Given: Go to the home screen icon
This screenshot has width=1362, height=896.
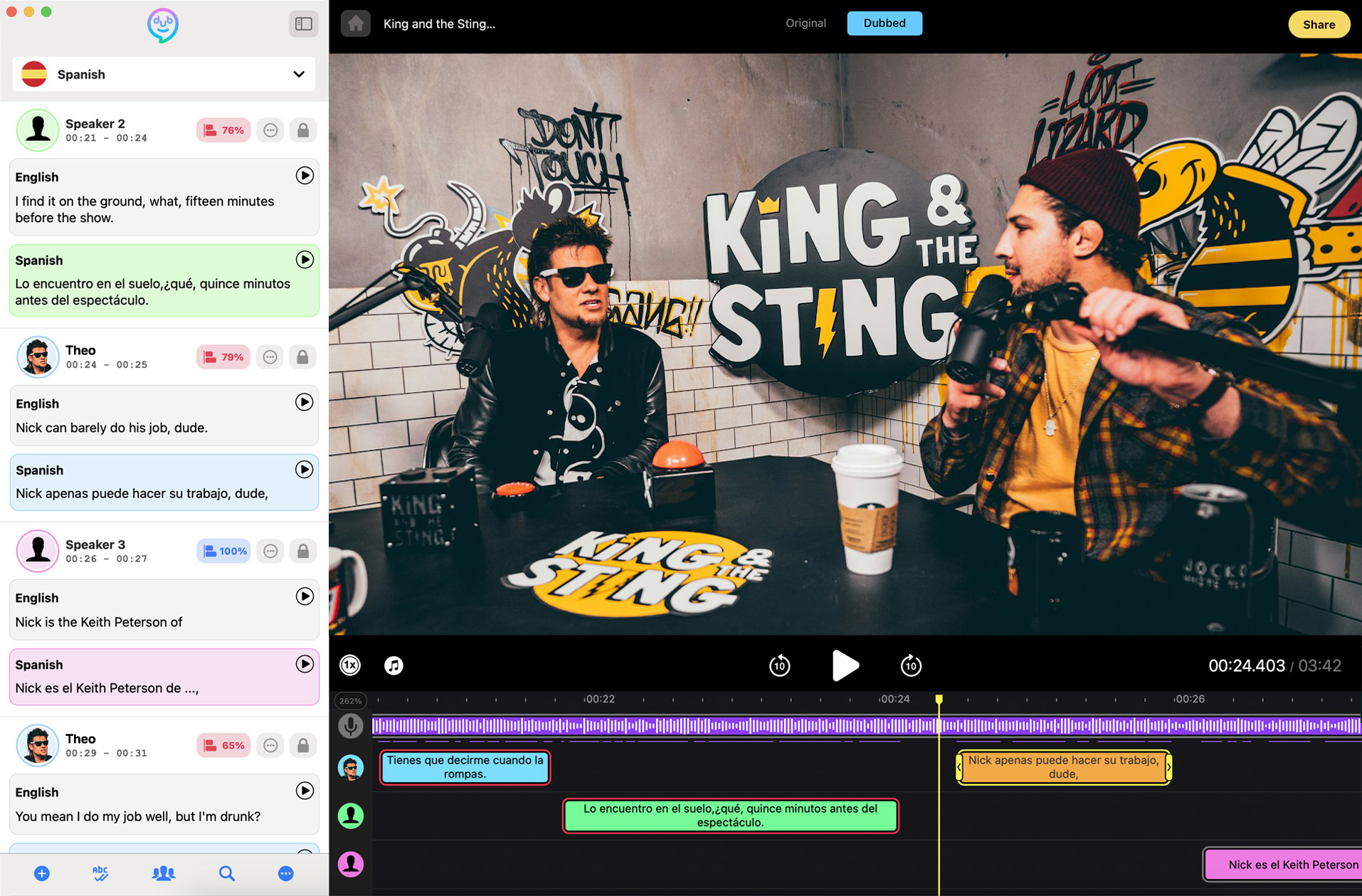Looking at the screenshot, I should 355,23.
